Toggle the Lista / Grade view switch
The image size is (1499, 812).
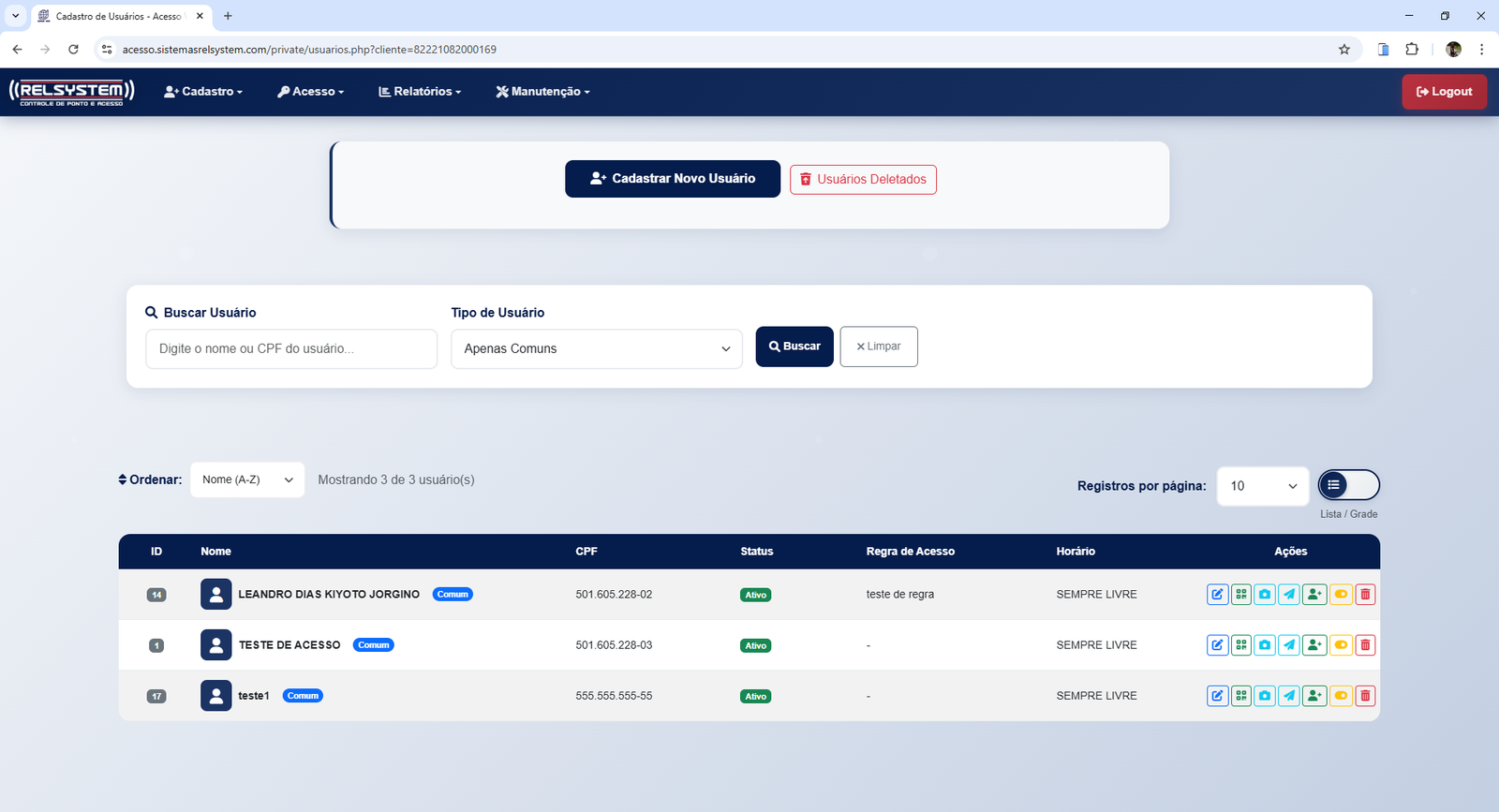point(1348,485)
